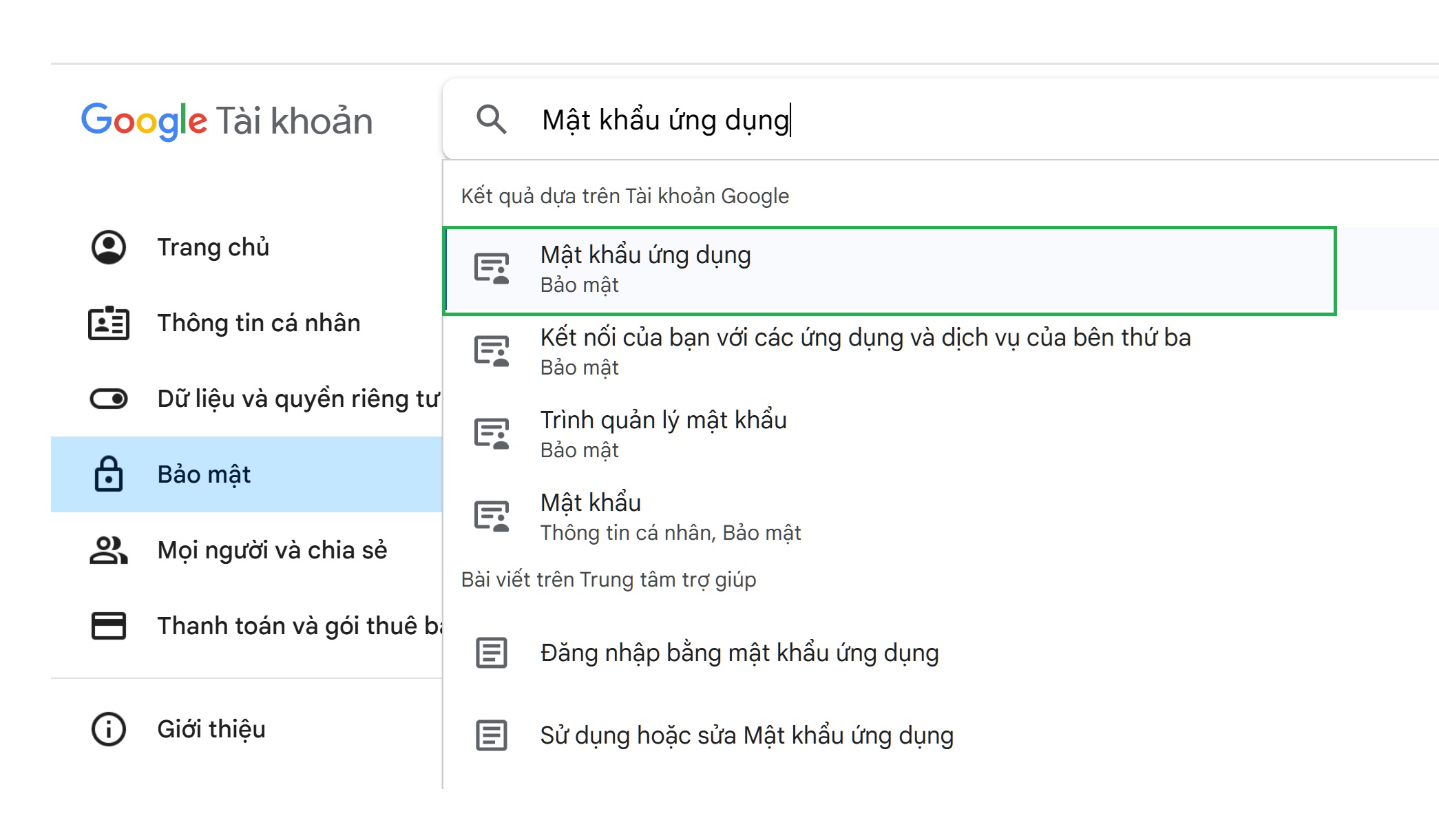Click the Thanh toán credit card icon

coord(109,626)
